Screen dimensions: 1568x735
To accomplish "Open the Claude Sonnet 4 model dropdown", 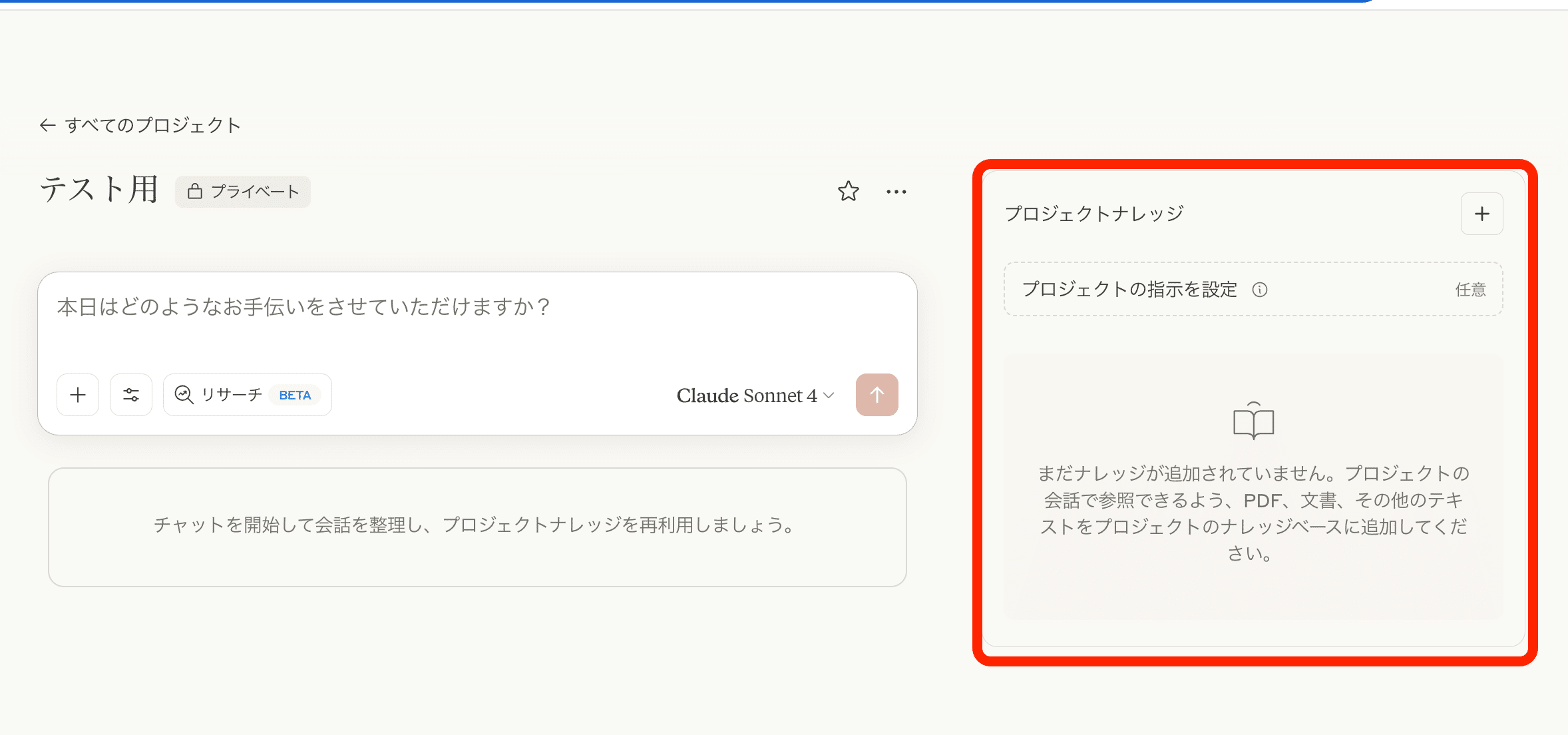I will (755, 395).
